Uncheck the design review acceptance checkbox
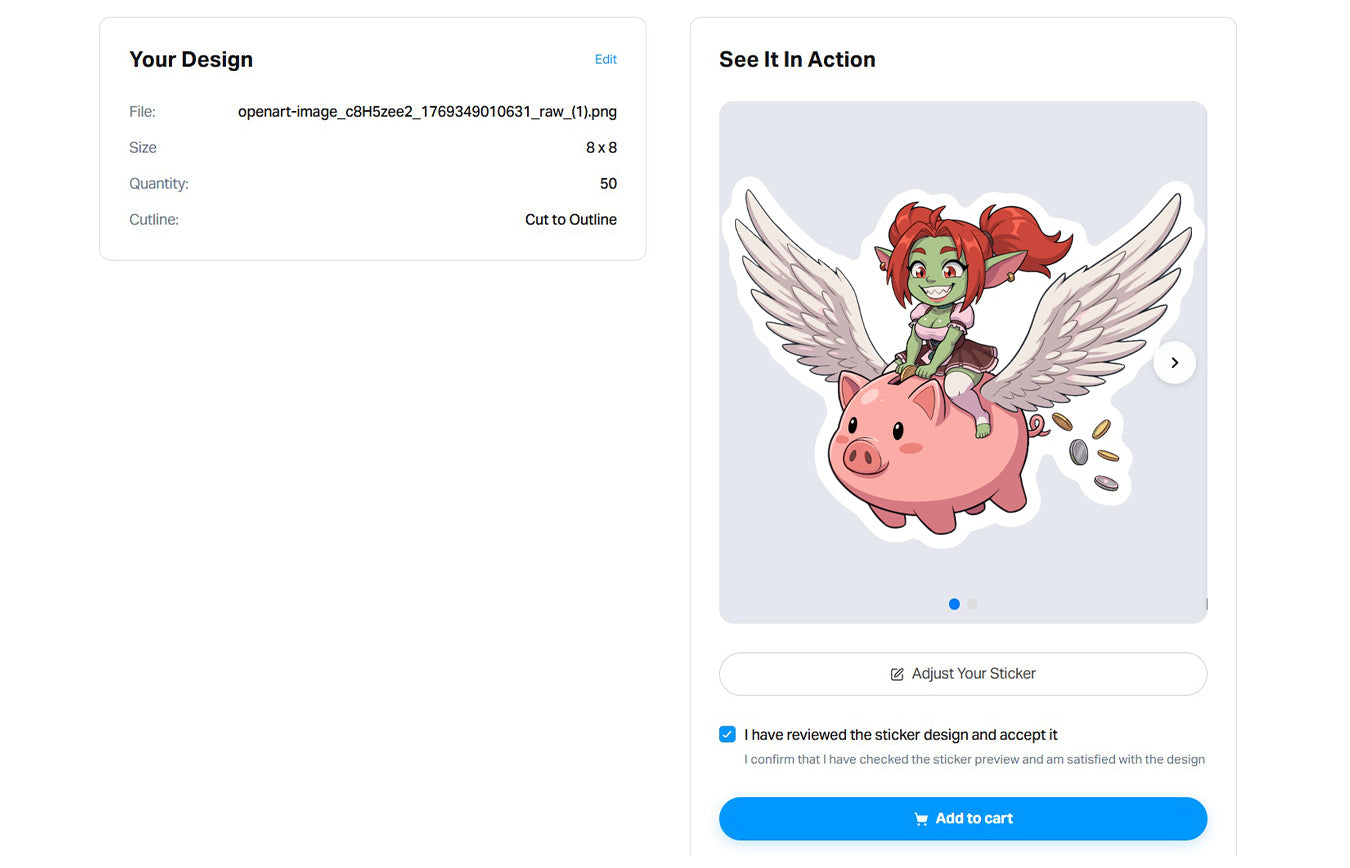The width and height of the screenshot is (1350, 868). pos(727,735)
